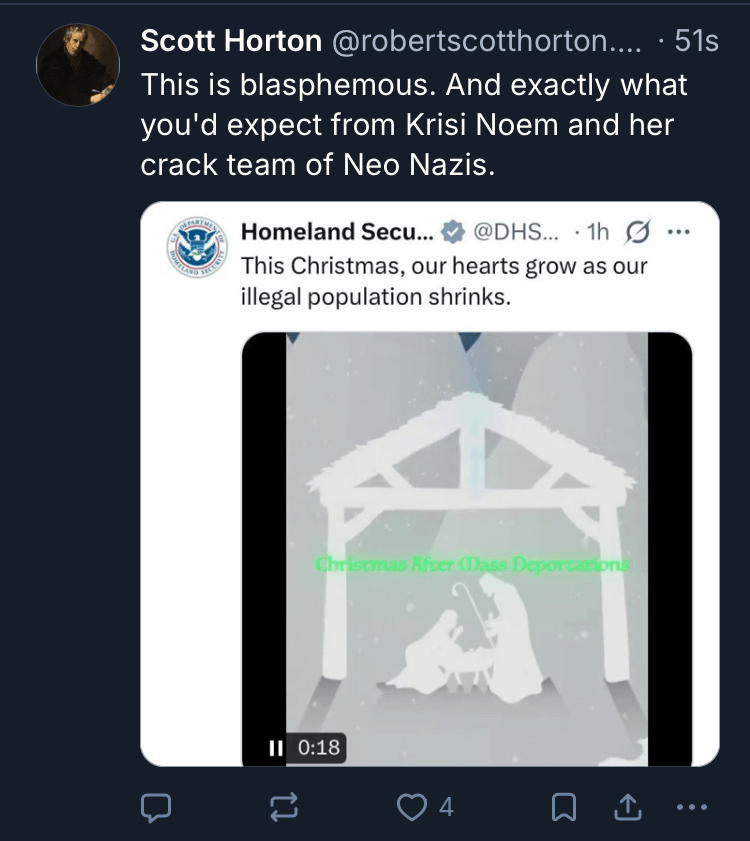Screen dimensions: 750x841
Task: Click the Scott Horton display name
Action: click(231, 41)
